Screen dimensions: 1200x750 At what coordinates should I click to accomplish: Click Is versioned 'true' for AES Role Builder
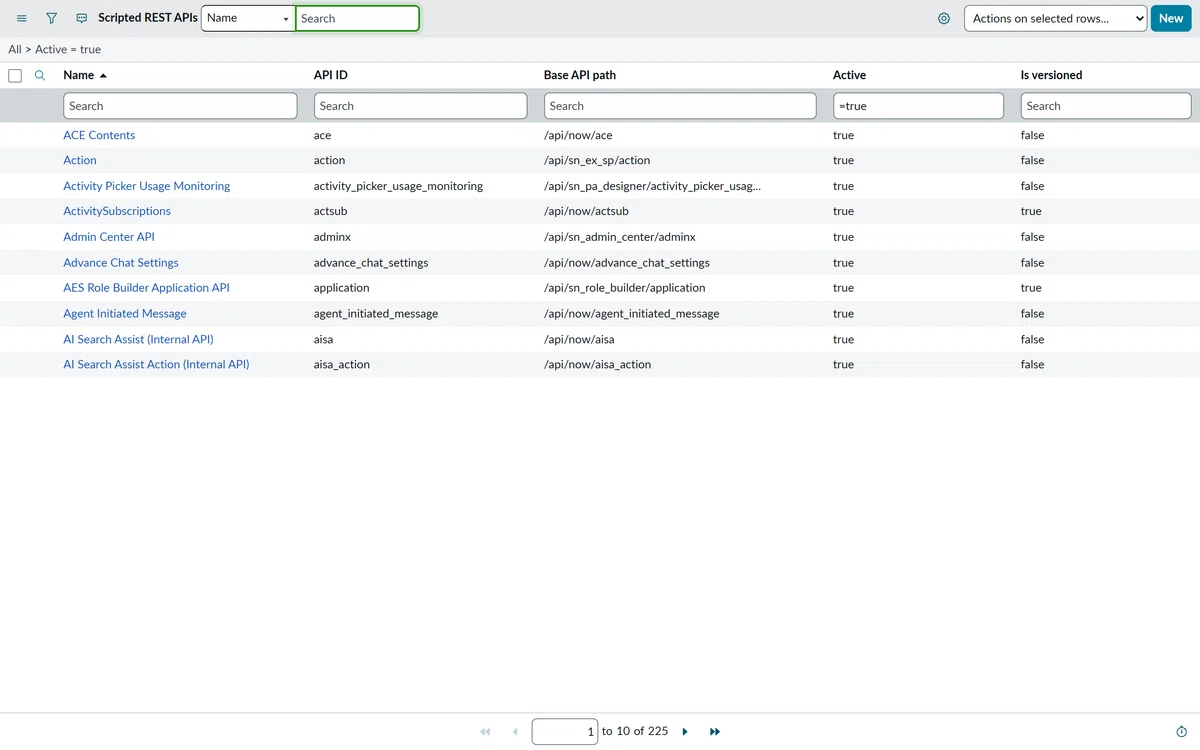[1031, 288]
